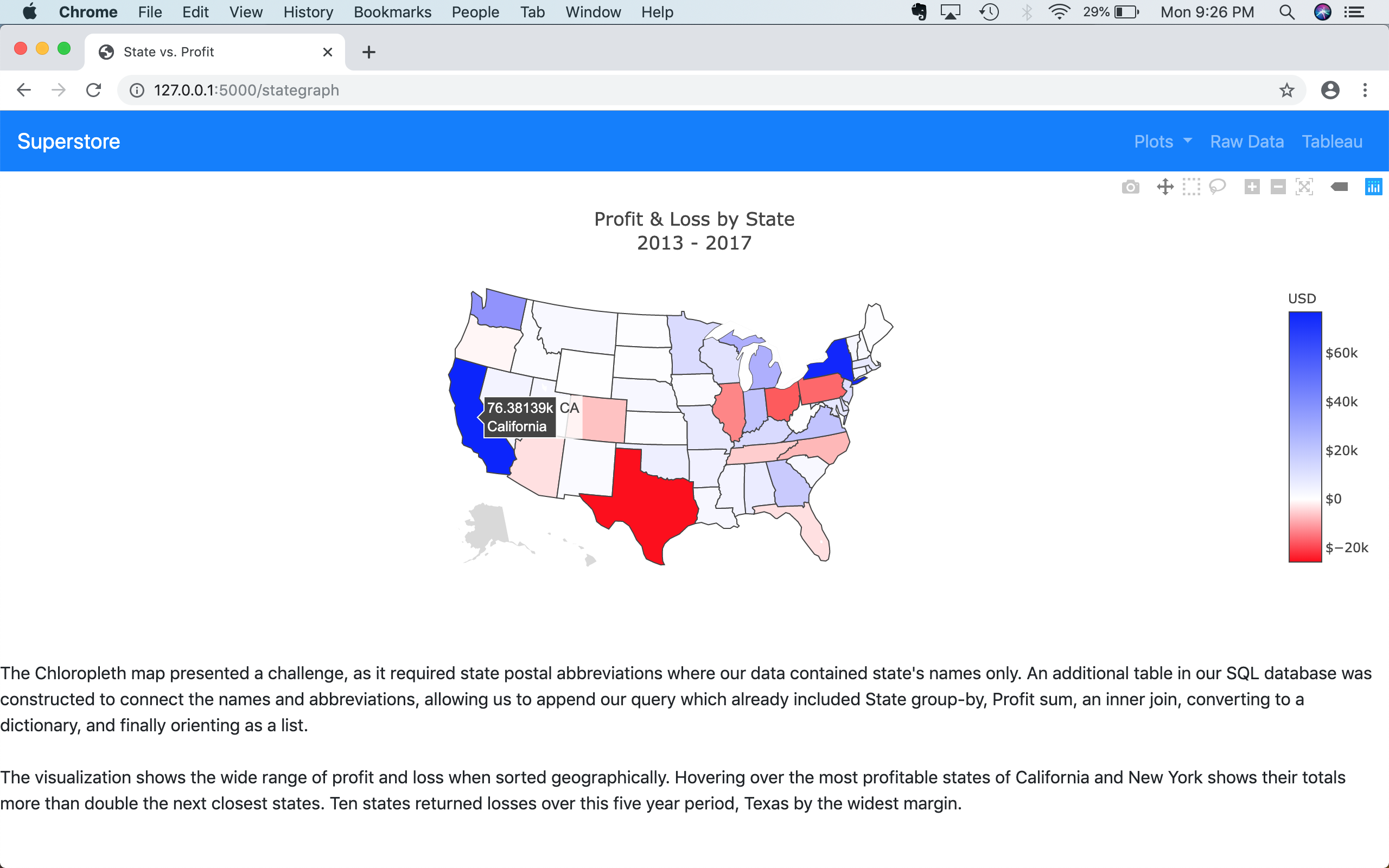The width and height of the screenshot is (1389, 868).
Task: Zoom in with the plus icon
Action: click(x=1252, y=187)
